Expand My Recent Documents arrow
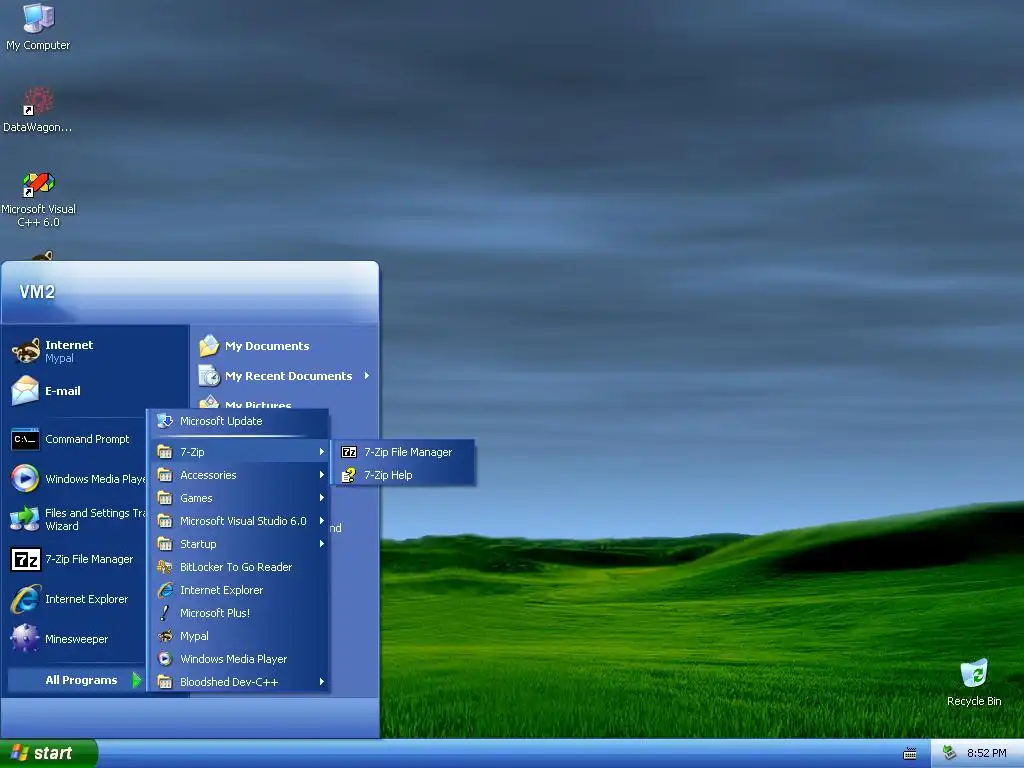This screenshot has height=768, width=1024. point(367,376)
